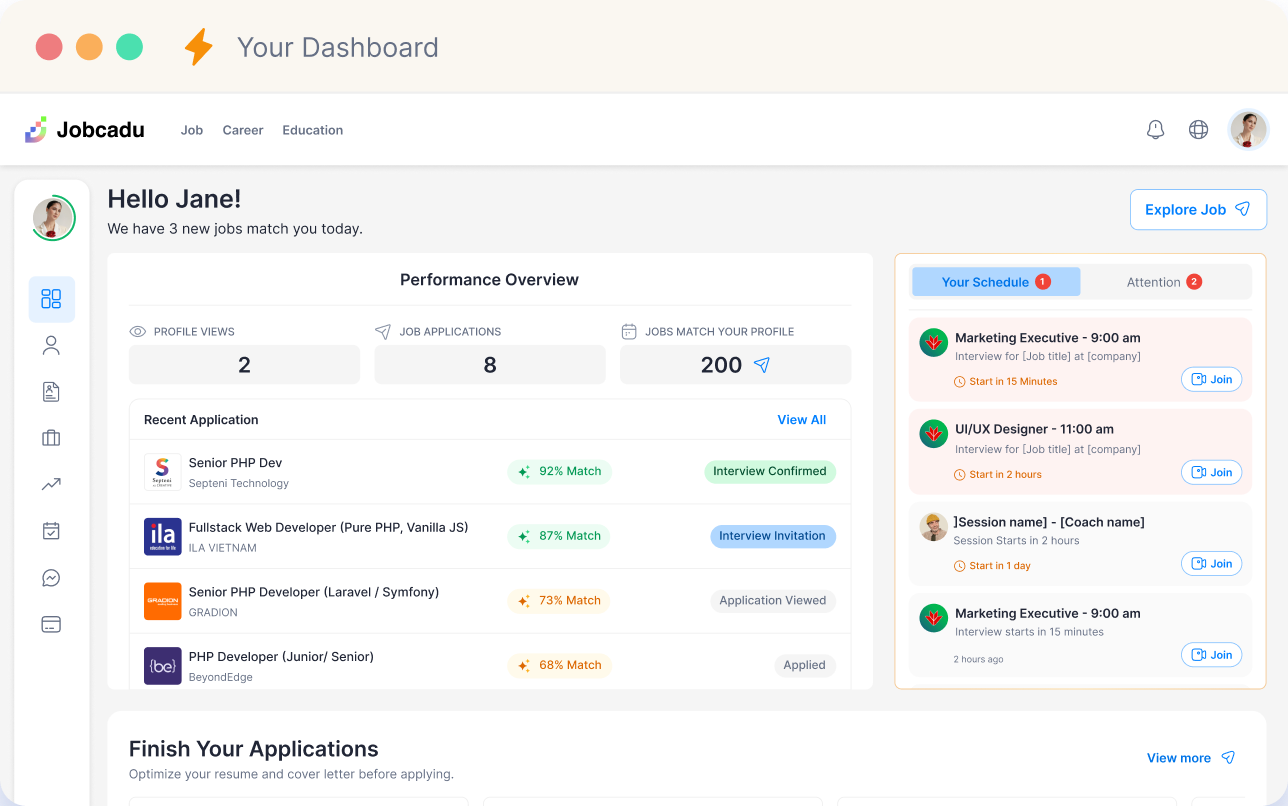The image size is (1288, 806).
Task: Switch to the Attention tab
Action: coord(1165,282)
